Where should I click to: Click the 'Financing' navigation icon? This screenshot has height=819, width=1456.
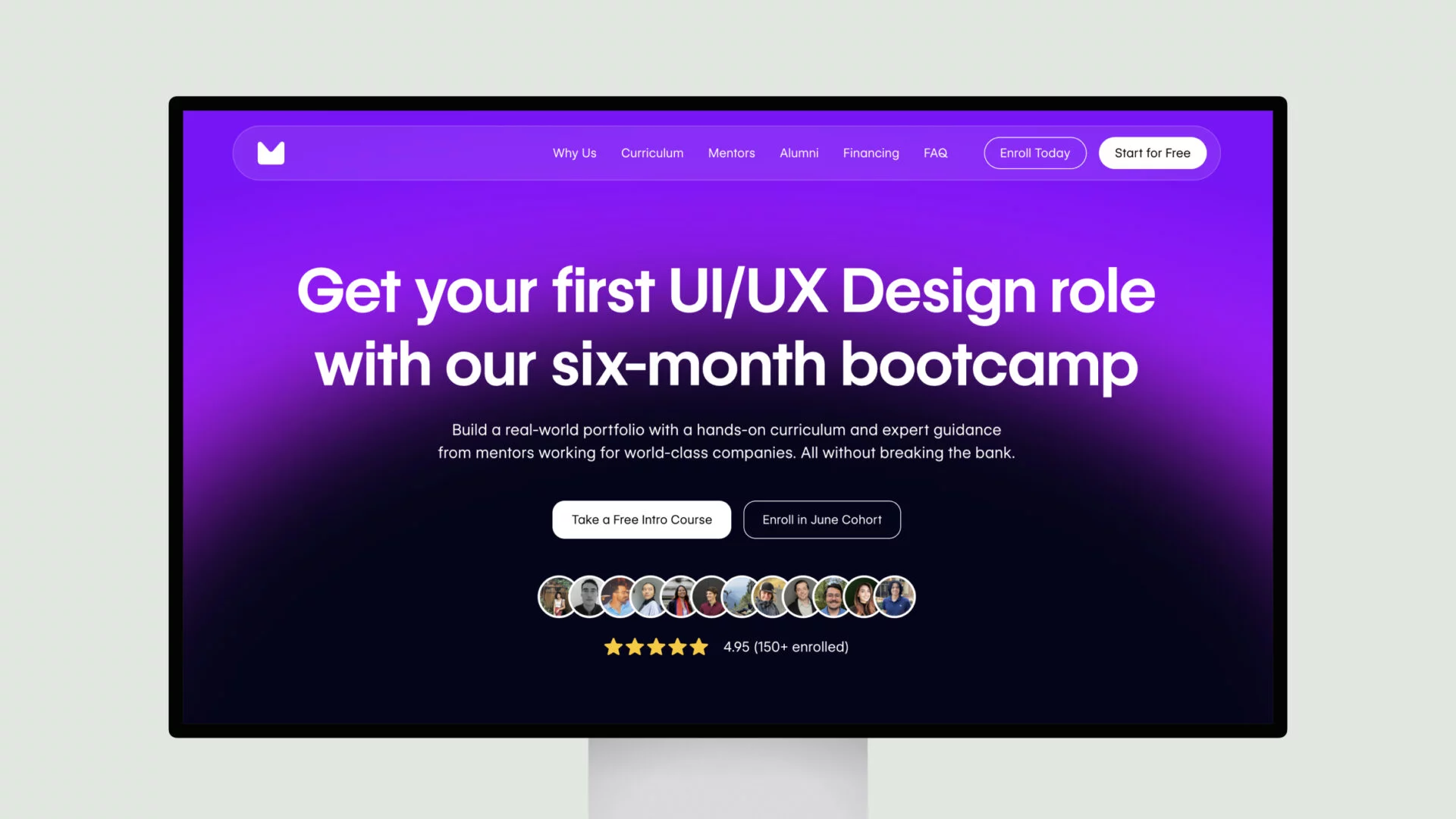871,153
